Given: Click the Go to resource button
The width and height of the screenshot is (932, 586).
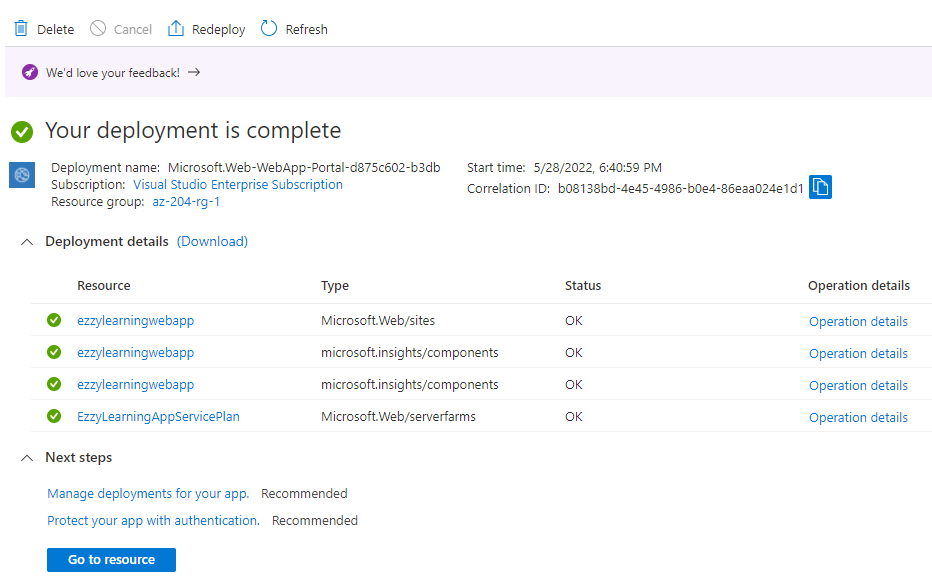Looking at the screenshot, I should [x=111, y=560].
